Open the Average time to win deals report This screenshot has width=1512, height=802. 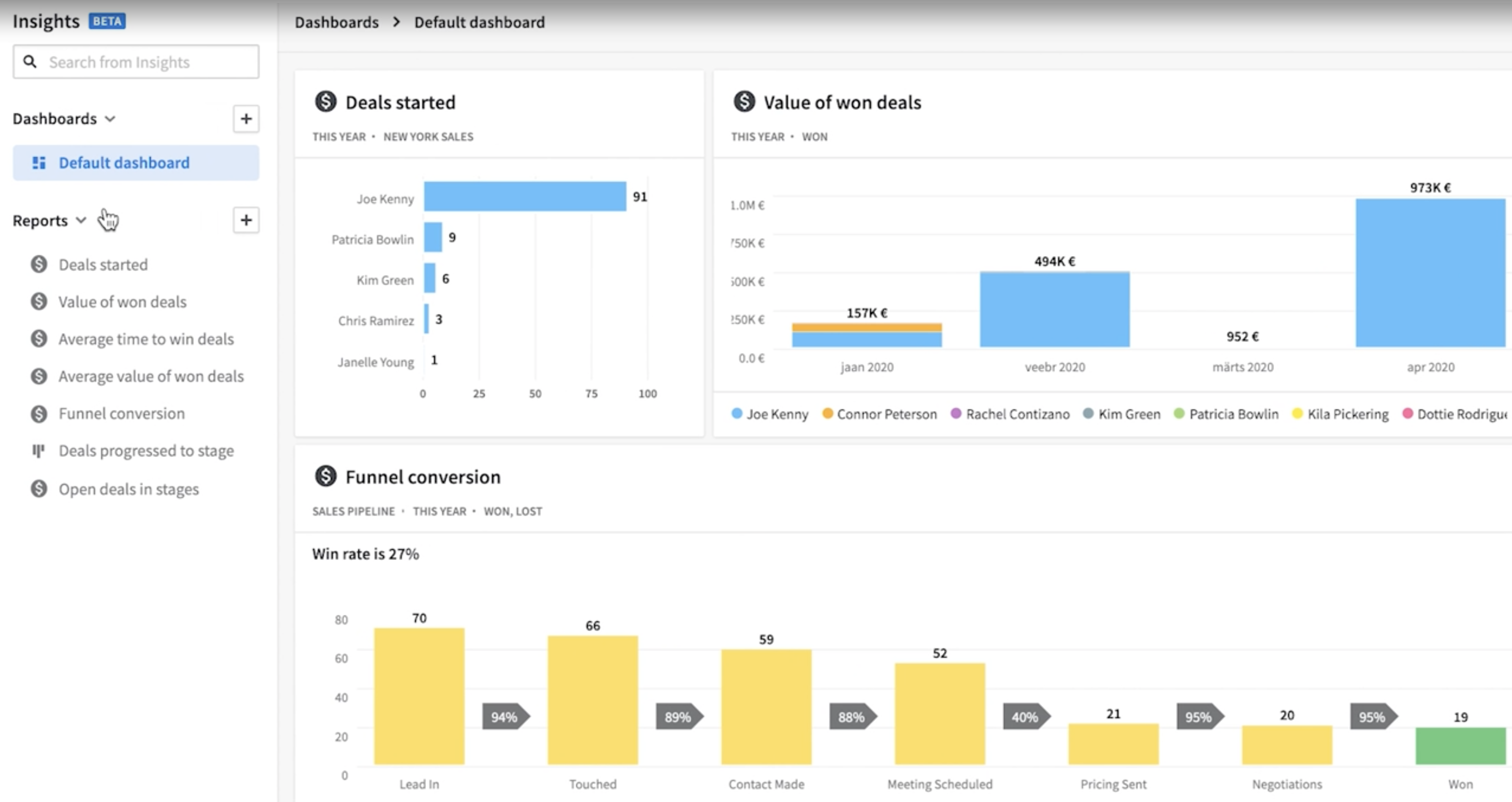coord(145,339)
